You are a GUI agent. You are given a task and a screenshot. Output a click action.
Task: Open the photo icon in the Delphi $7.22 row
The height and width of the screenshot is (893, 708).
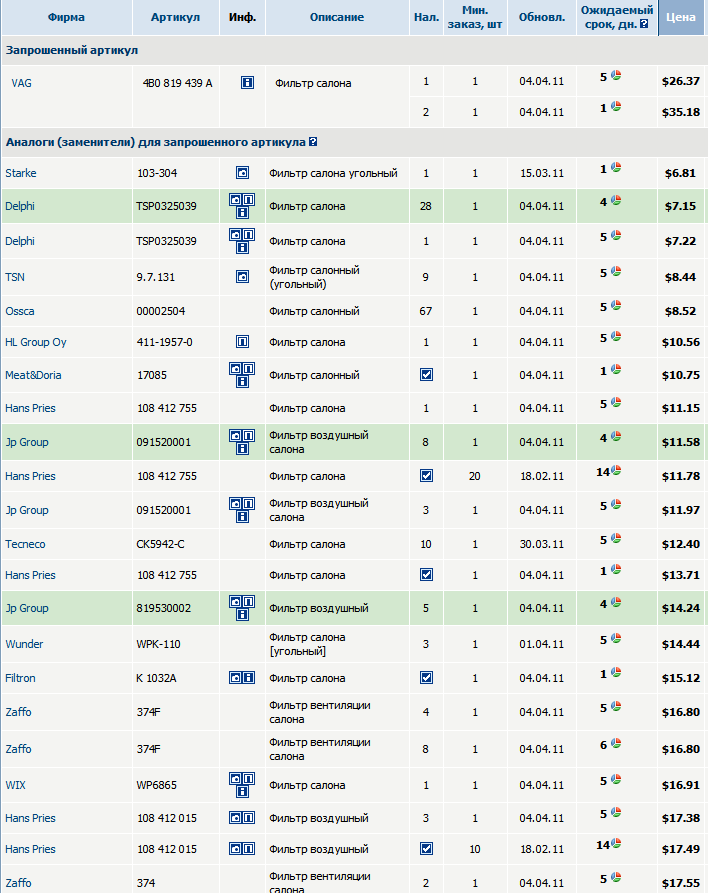click(x=235, y=235)
